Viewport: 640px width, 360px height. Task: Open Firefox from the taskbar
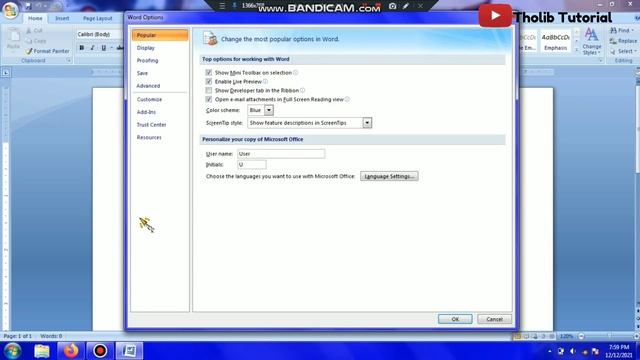(x=71, y=351)
